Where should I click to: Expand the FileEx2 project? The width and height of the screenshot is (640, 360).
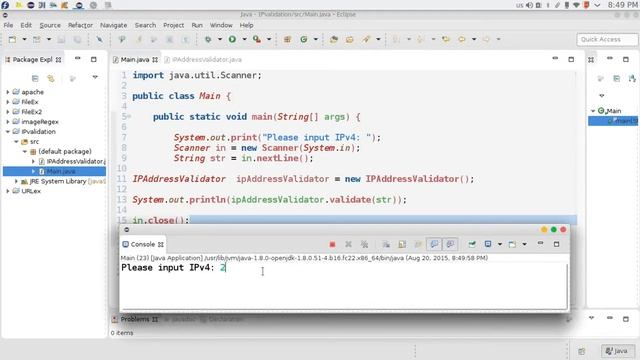click(7, 111)
